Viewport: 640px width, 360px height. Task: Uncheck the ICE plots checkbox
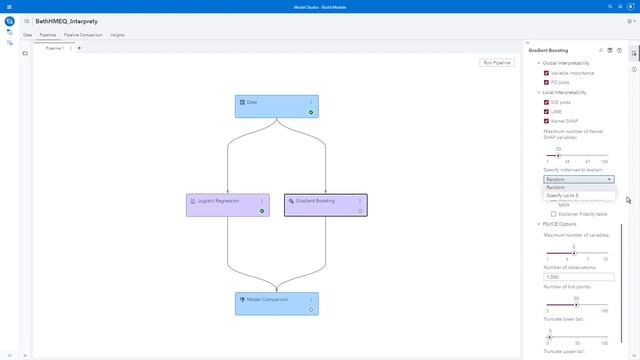[546, 102]
